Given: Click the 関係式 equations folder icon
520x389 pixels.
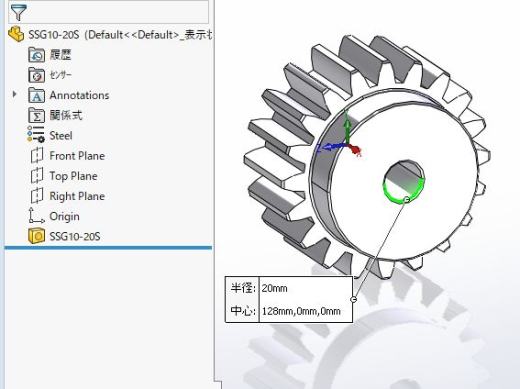Looking at the screenshot, I should [36, 116].
